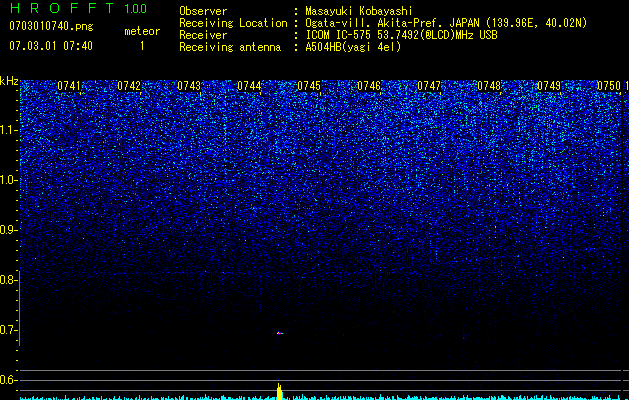The width and height of the screenshot is (629, 400).
Task: Select the file name 0703010740.png
Action: coord(51,27)
